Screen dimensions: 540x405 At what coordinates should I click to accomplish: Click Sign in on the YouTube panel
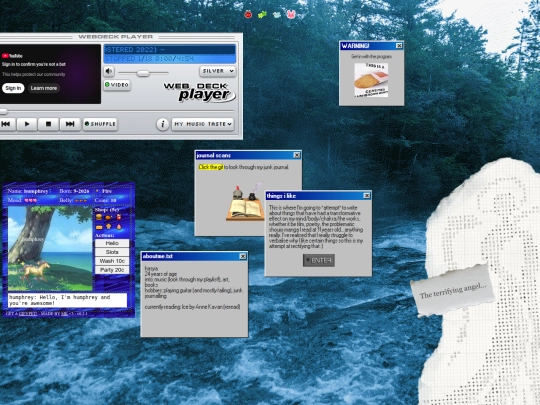click(x=13, y=88)
